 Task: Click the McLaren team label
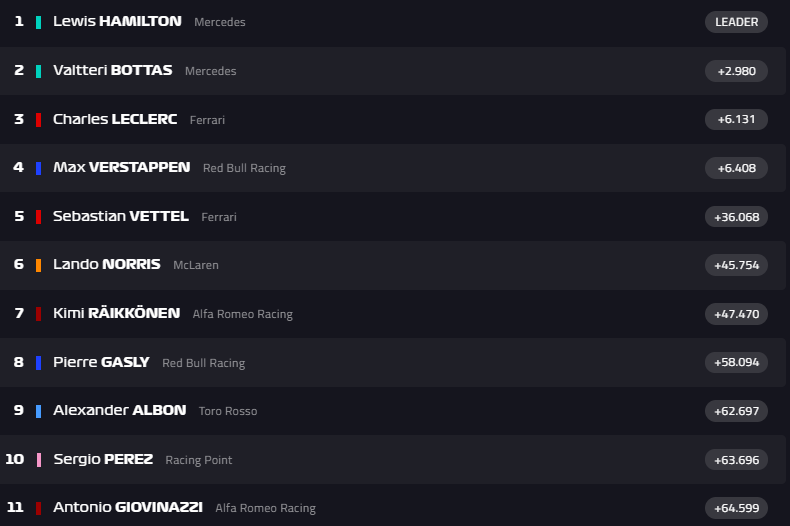[x=196, y=265]
